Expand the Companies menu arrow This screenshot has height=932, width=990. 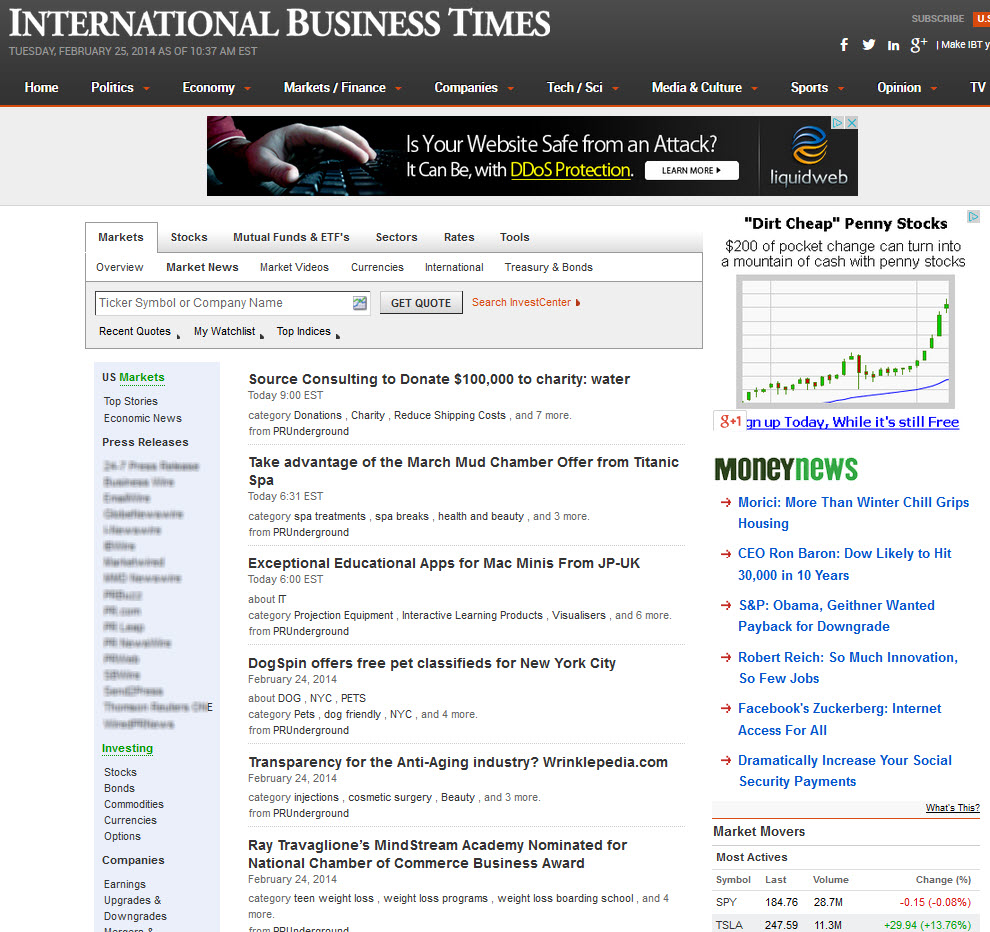point(511,88)
